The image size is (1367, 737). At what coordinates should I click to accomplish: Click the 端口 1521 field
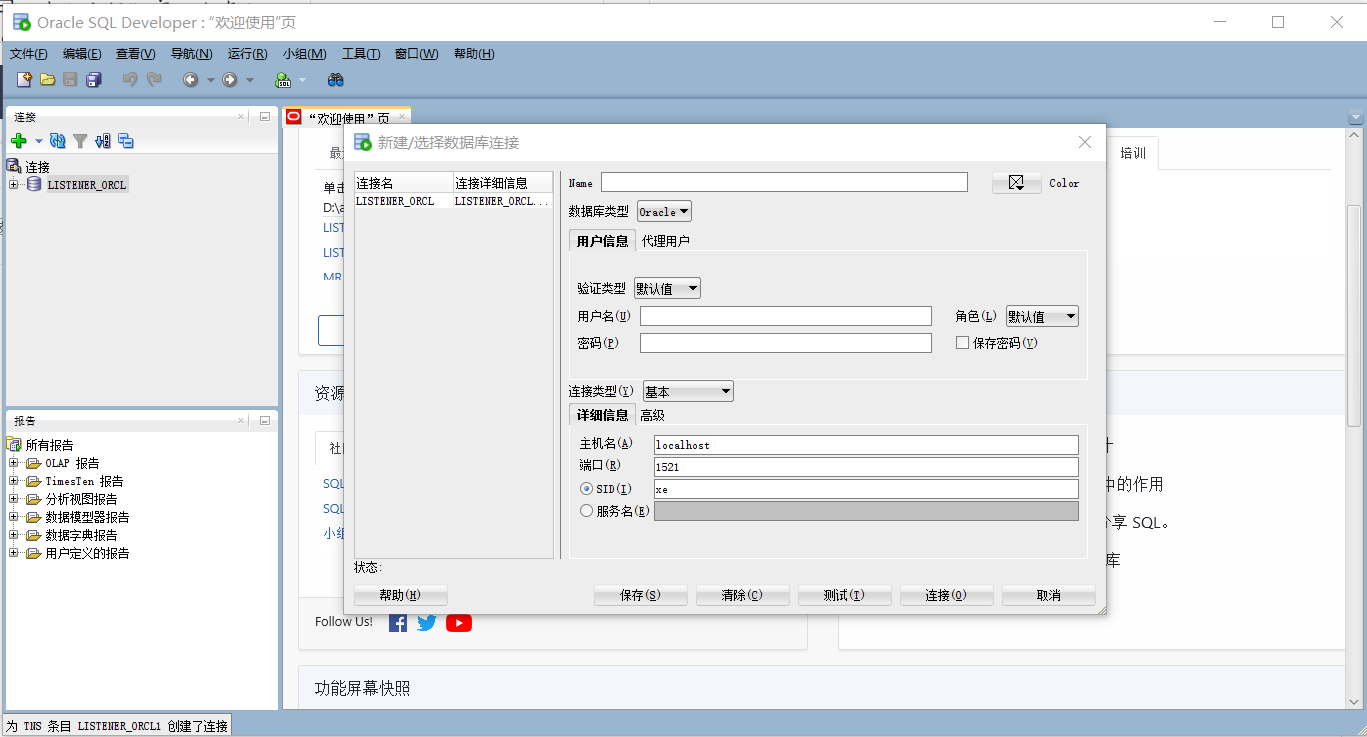point(866,467)
